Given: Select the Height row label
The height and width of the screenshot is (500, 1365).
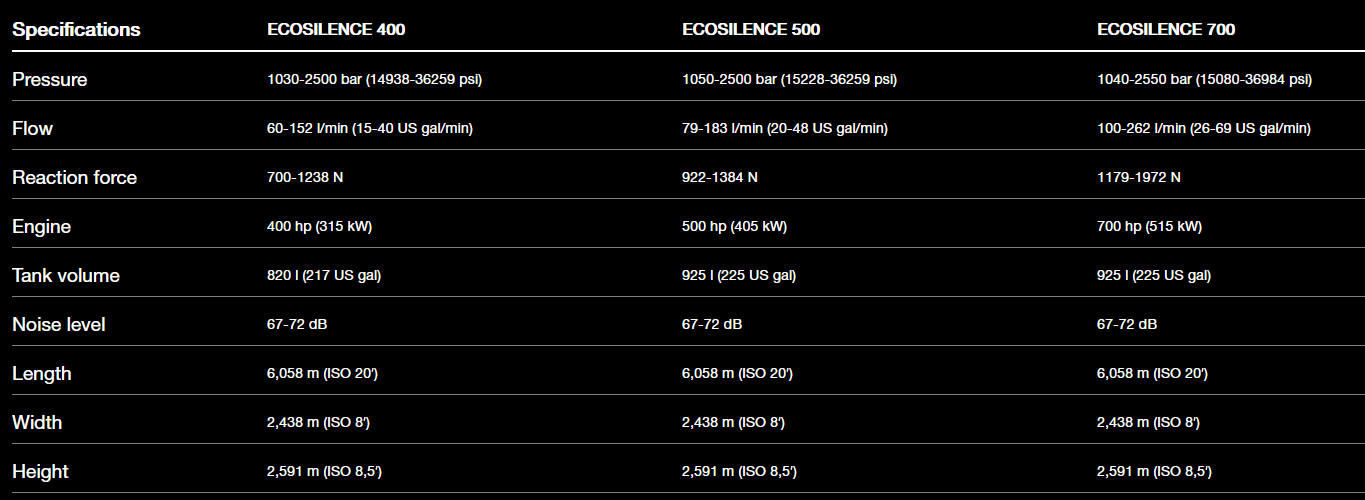Looking at the screenshot, I should [x=40, y=472].
